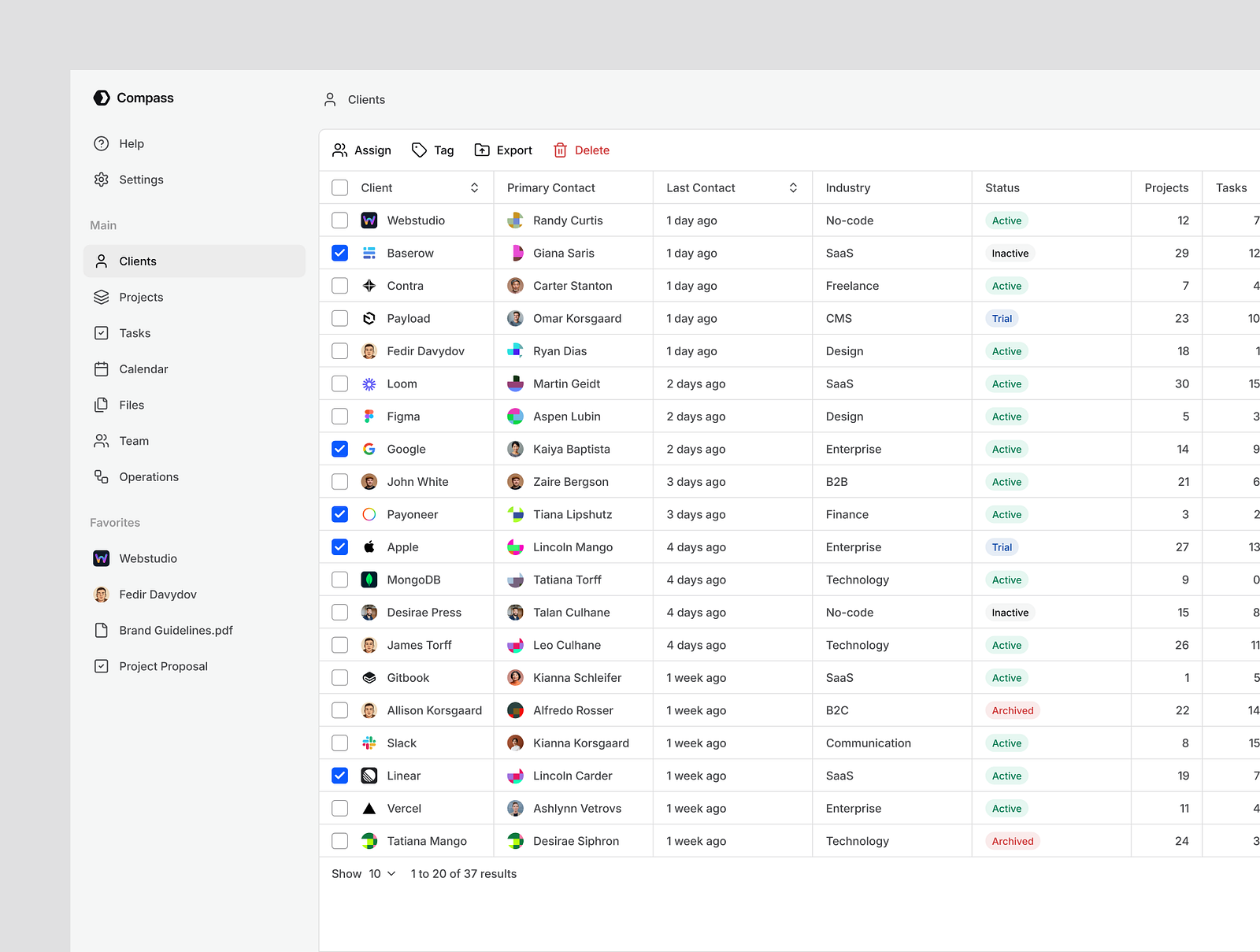Click Trial status badge for Payload

pos(1002,318)
